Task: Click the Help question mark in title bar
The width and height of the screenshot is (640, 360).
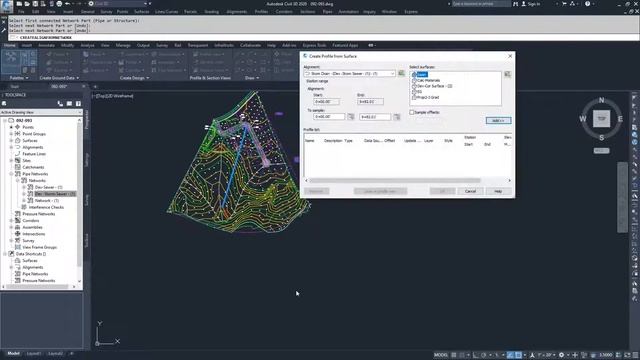Action: point(587,4)
